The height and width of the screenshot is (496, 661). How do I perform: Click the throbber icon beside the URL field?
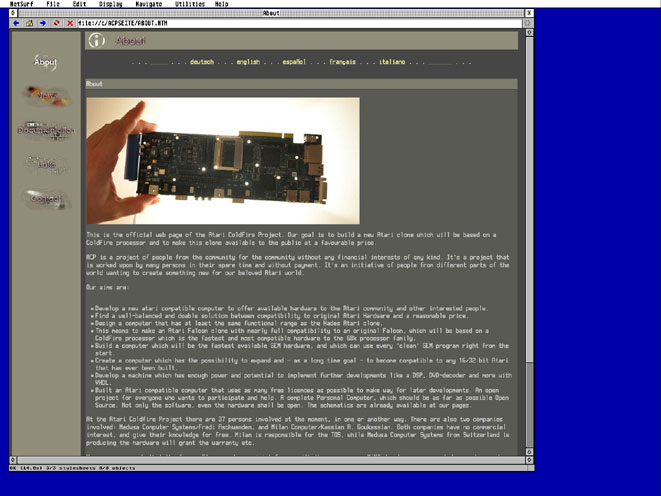pos(528,23)
